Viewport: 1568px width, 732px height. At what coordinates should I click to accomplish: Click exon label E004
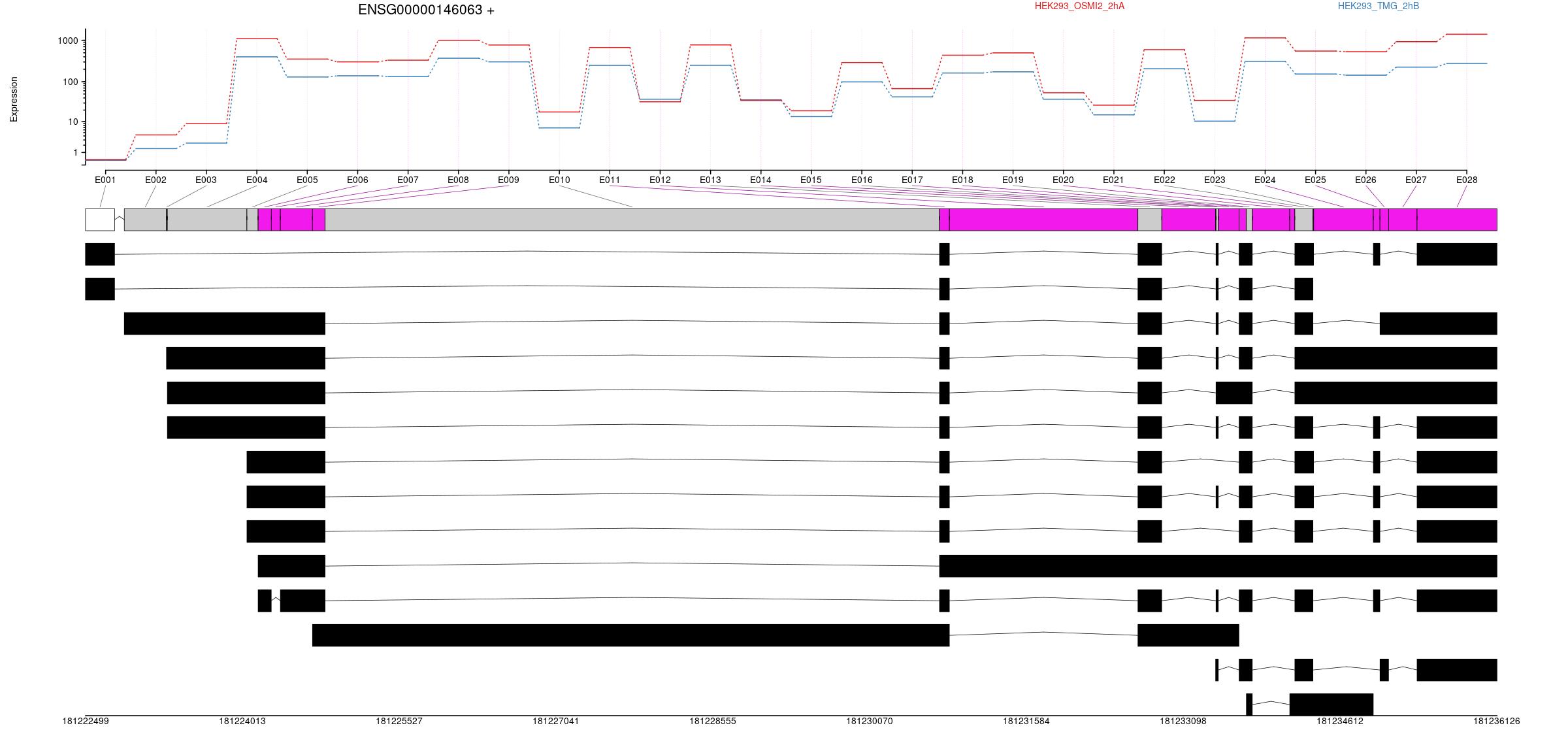(257, 180)
